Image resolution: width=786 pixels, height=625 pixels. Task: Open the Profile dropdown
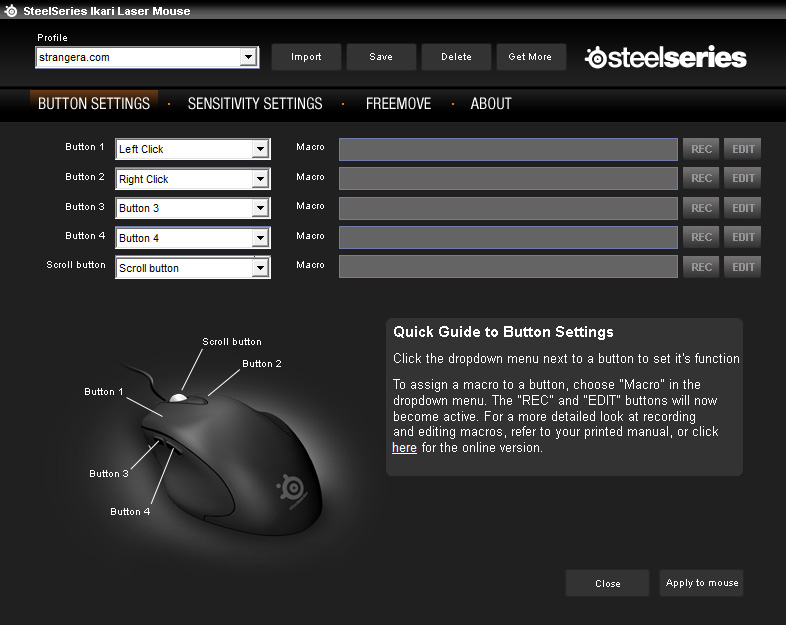(x=249, y=58)
